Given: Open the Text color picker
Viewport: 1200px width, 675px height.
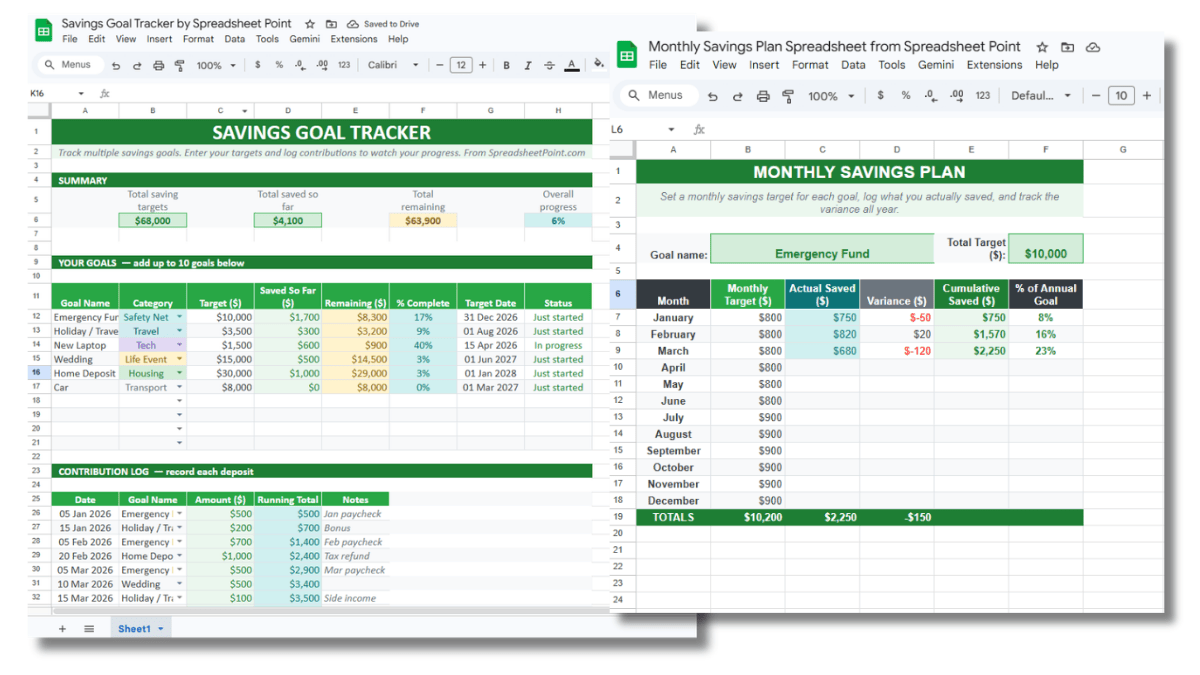Looking at the screenshot, I should point(571,65).
